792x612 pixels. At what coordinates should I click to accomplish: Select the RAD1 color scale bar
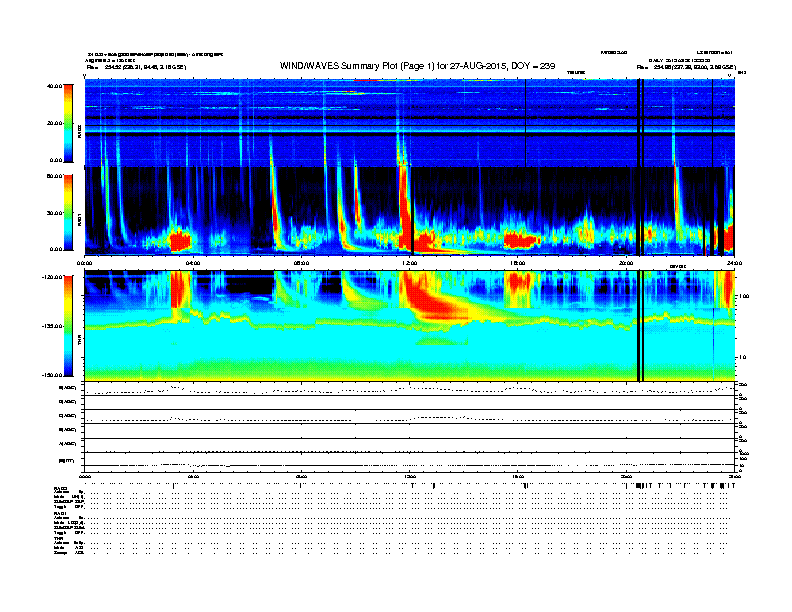click(68, 213)
